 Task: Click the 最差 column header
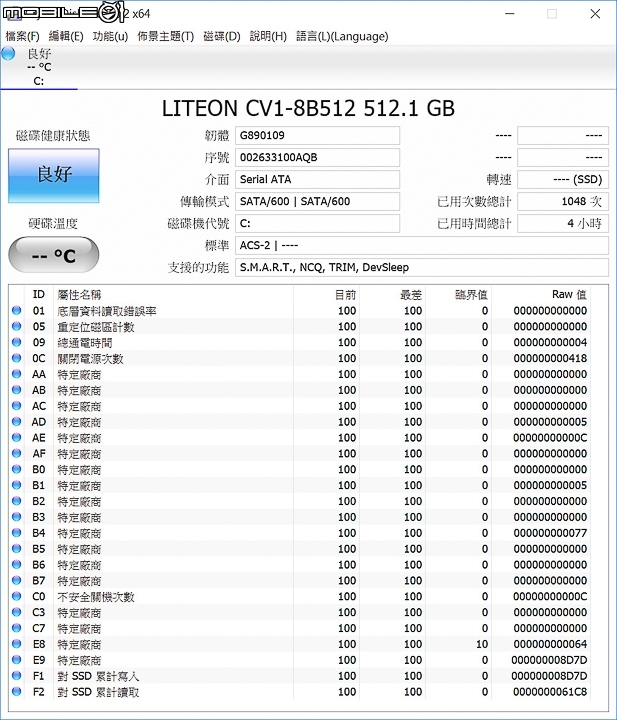point(411,294)
